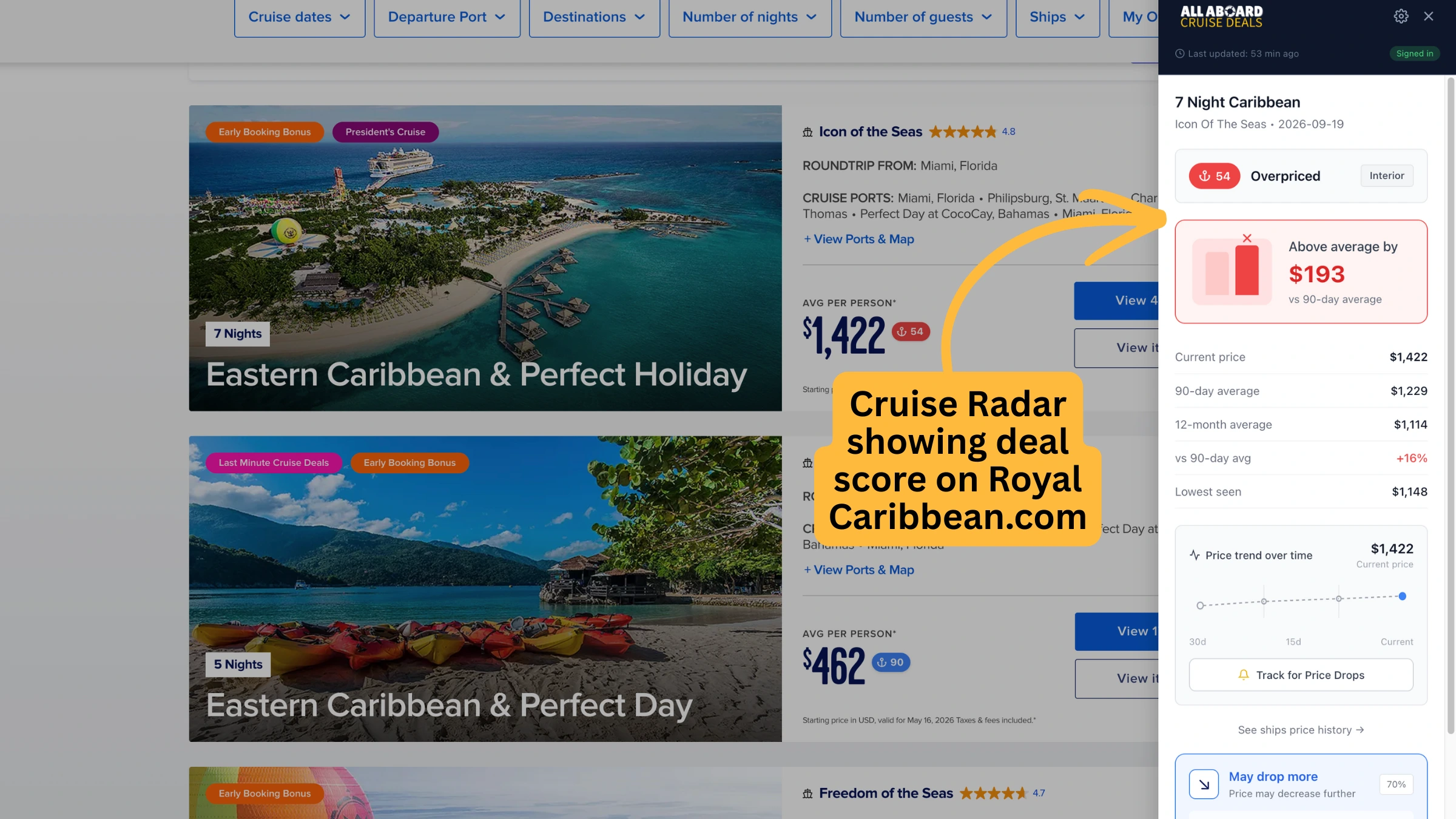Open the Number of nights filter

pos(750,17)
